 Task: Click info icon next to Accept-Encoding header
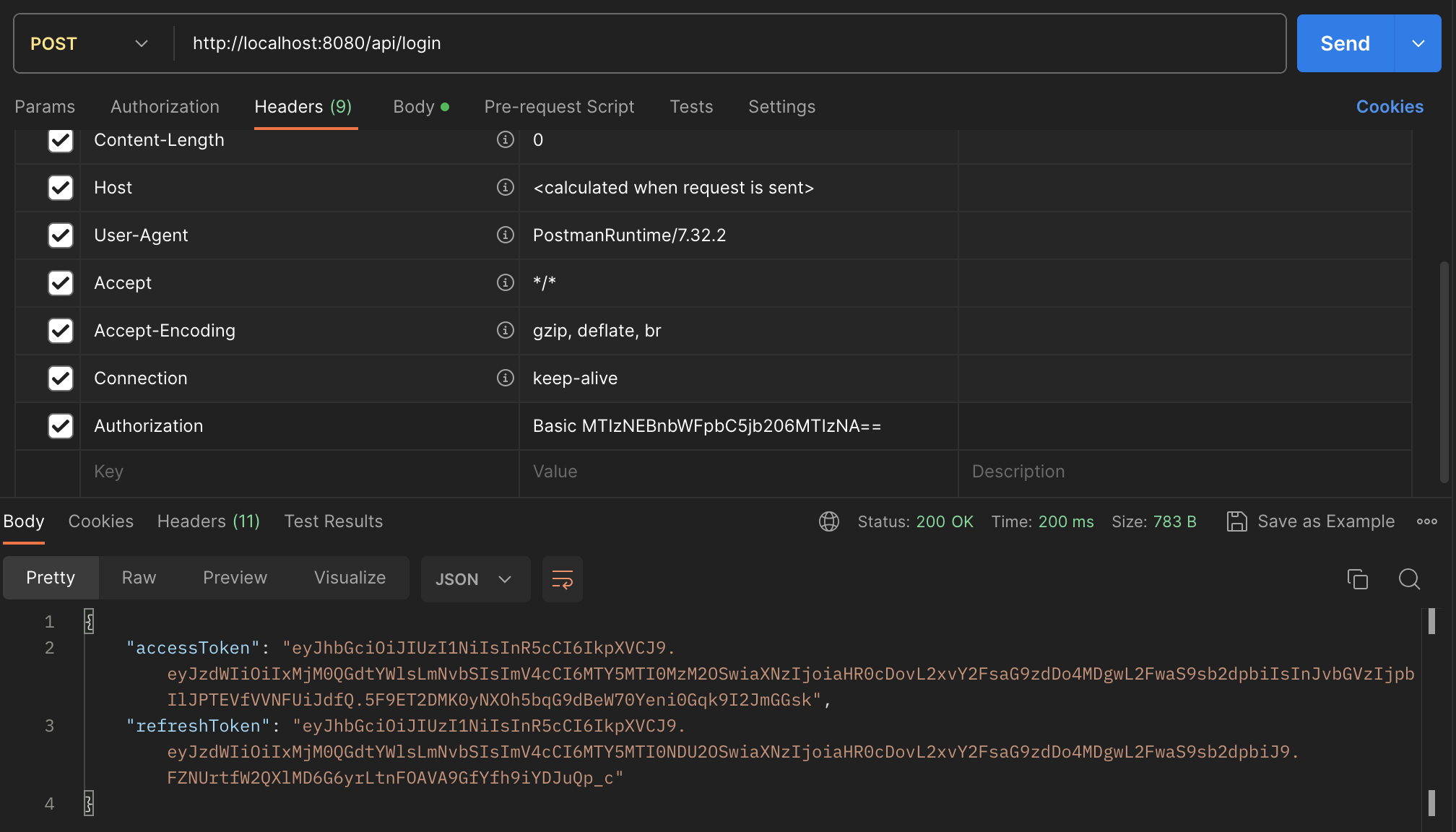(506, 331)
